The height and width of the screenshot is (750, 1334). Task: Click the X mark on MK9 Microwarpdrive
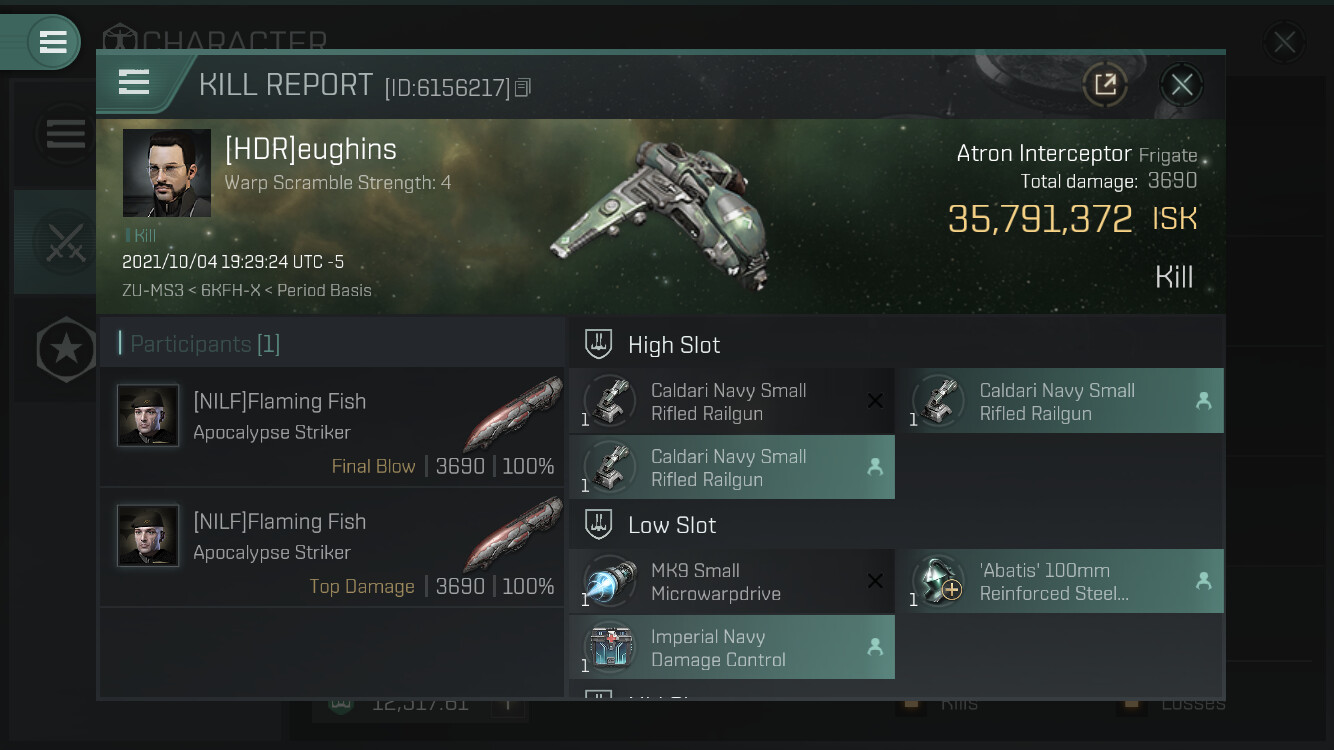[875, 581]
